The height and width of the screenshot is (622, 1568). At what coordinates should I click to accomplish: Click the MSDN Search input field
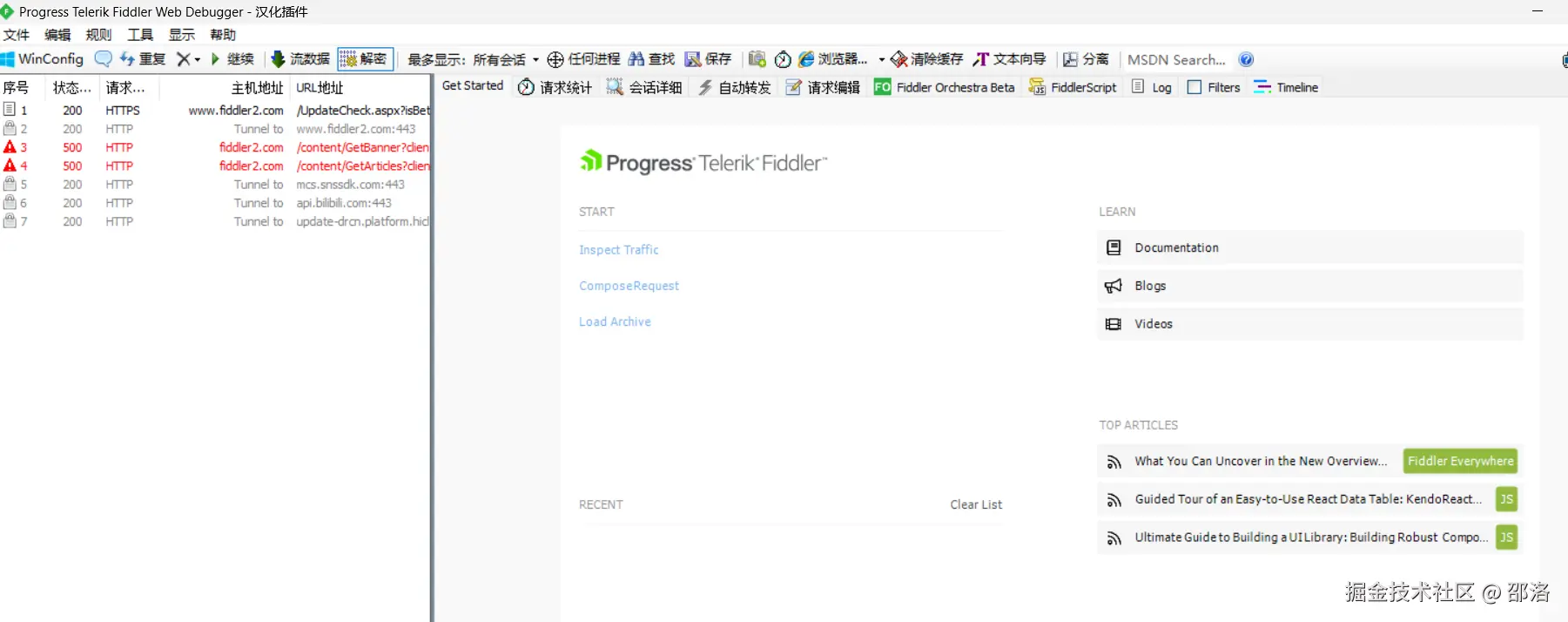[1177, 59]
